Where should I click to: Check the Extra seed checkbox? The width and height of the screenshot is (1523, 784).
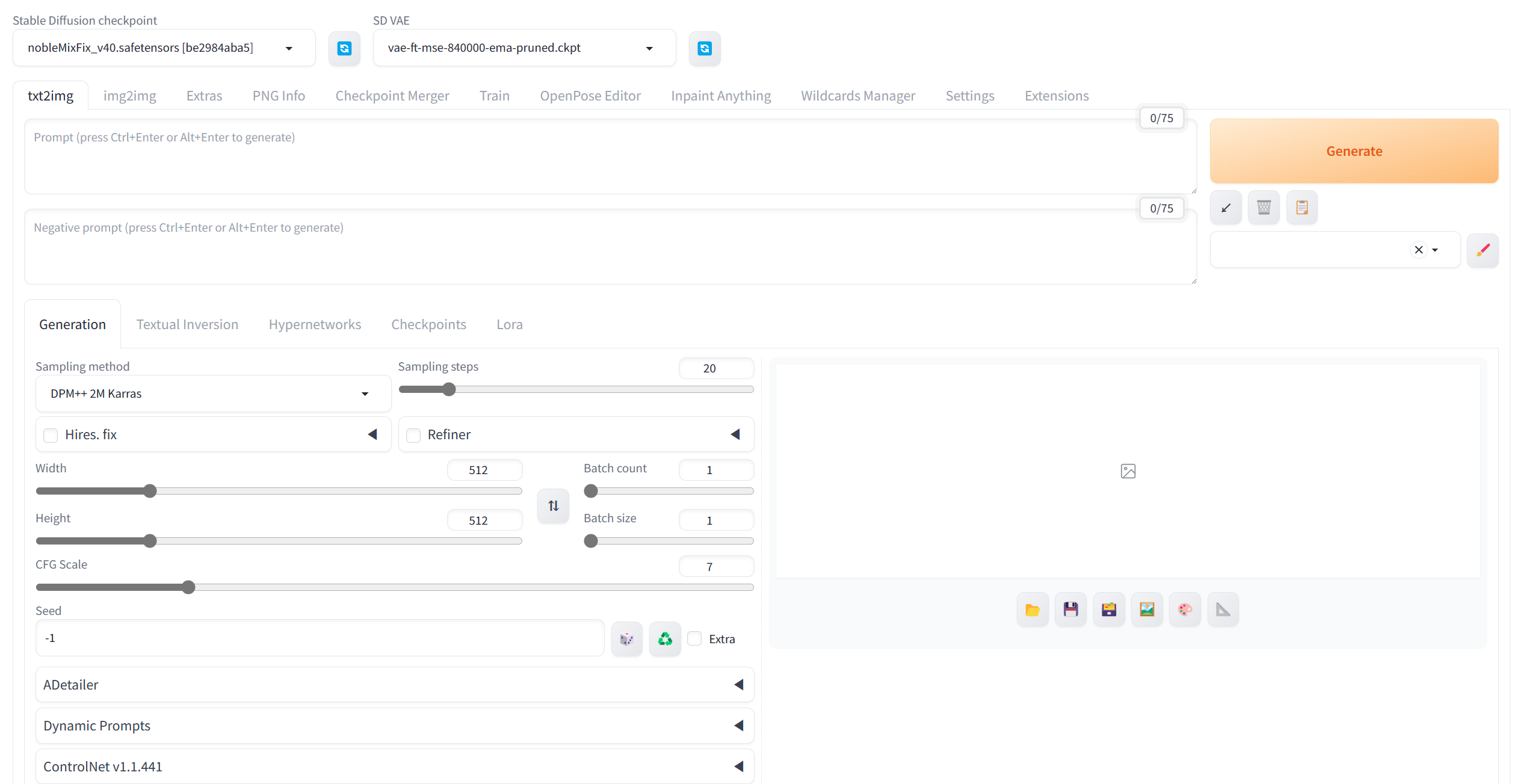694,638
